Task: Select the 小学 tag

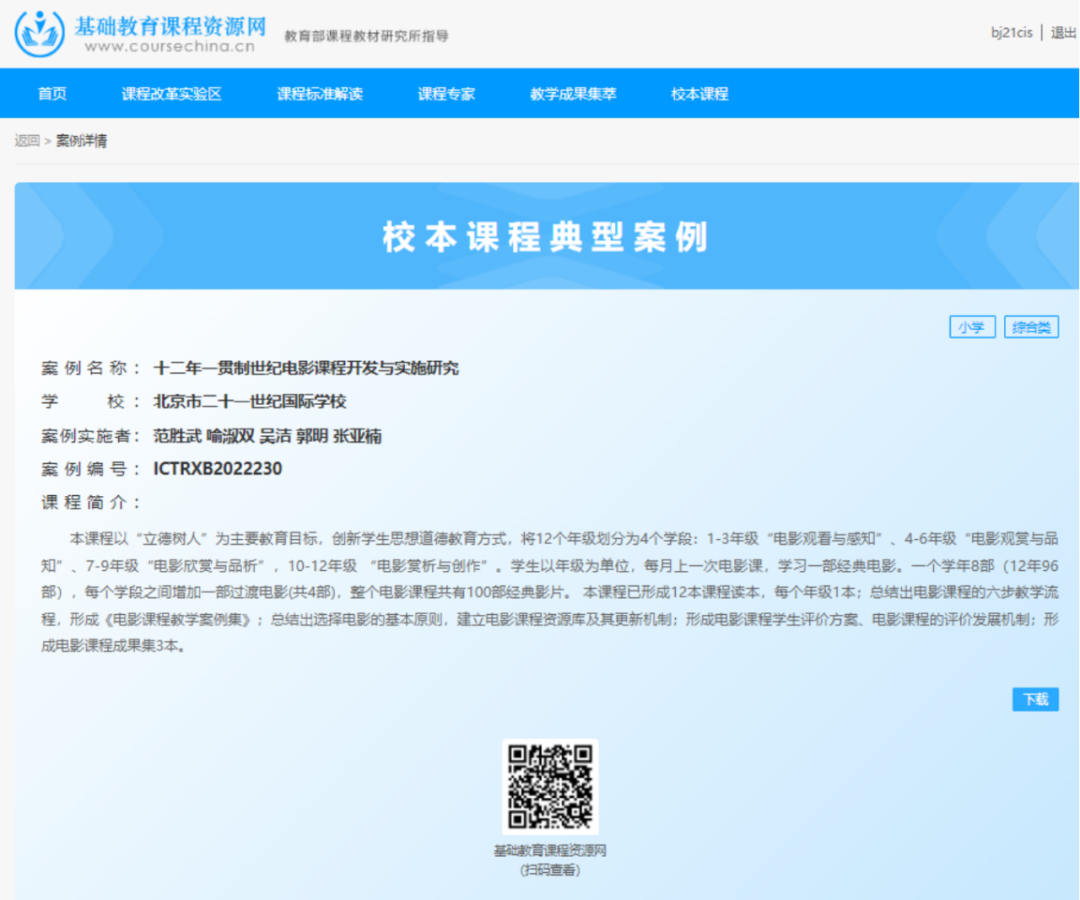Action: click(x=971, y=327)
